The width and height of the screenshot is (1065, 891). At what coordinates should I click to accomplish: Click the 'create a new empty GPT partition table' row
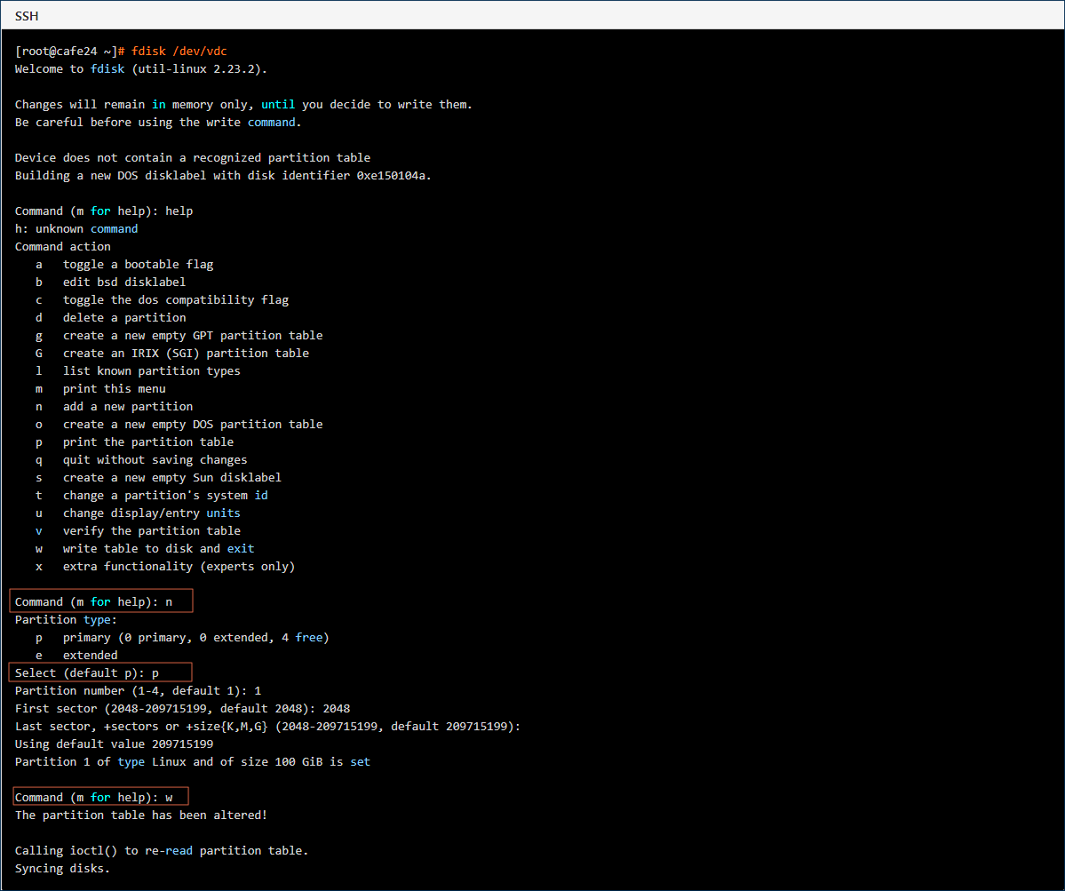point(179,335)
